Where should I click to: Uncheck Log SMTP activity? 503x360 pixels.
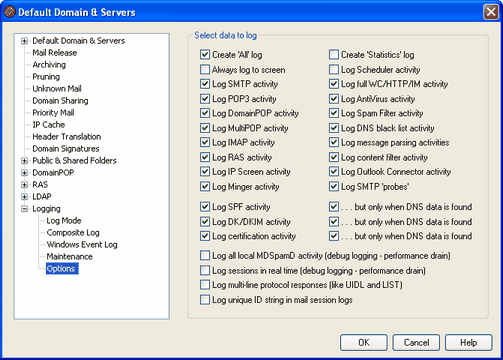[205, 84]
